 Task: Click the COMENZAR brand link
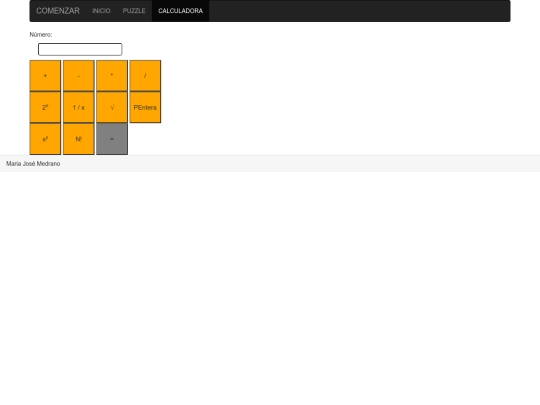click(x=58, y=11)
